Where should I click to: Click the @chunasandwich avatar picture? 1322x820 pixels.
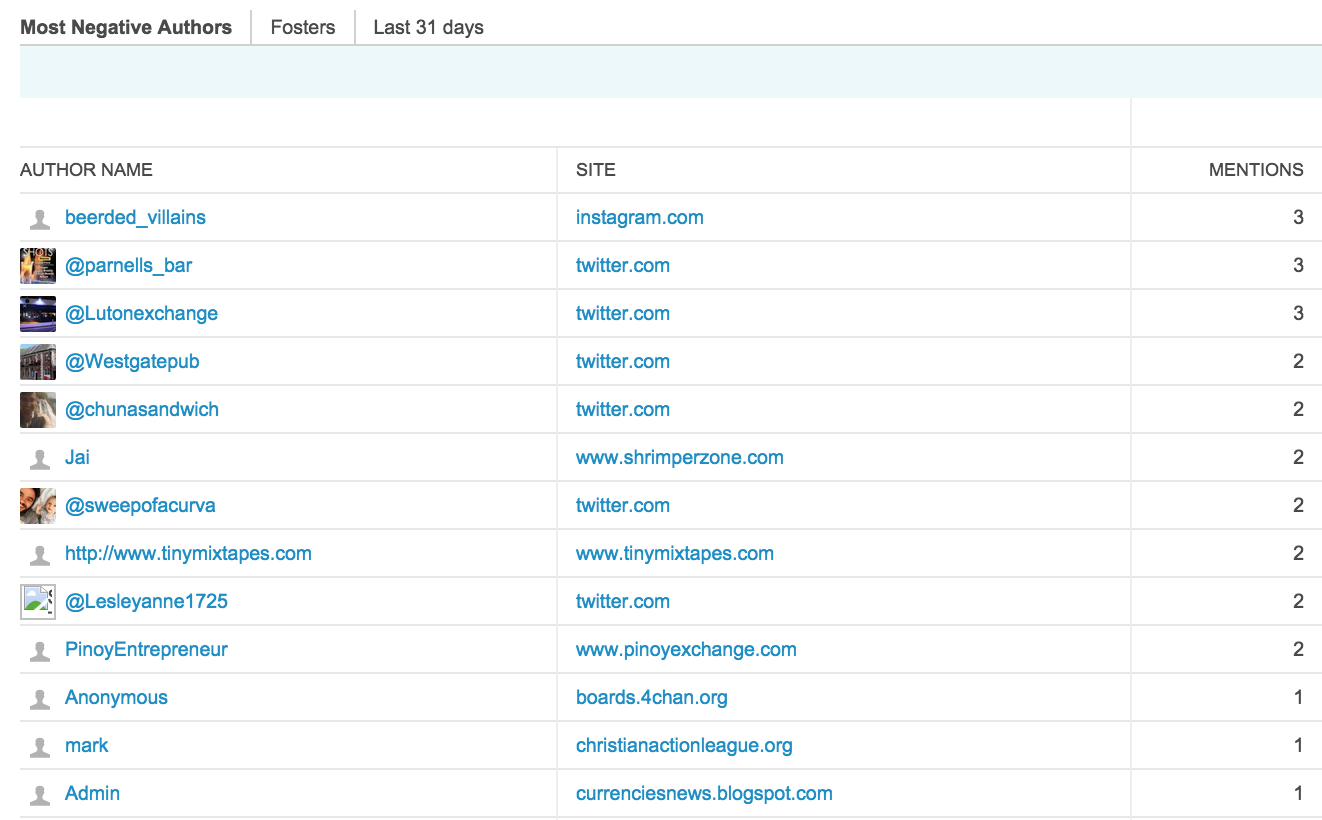[38, 410]
